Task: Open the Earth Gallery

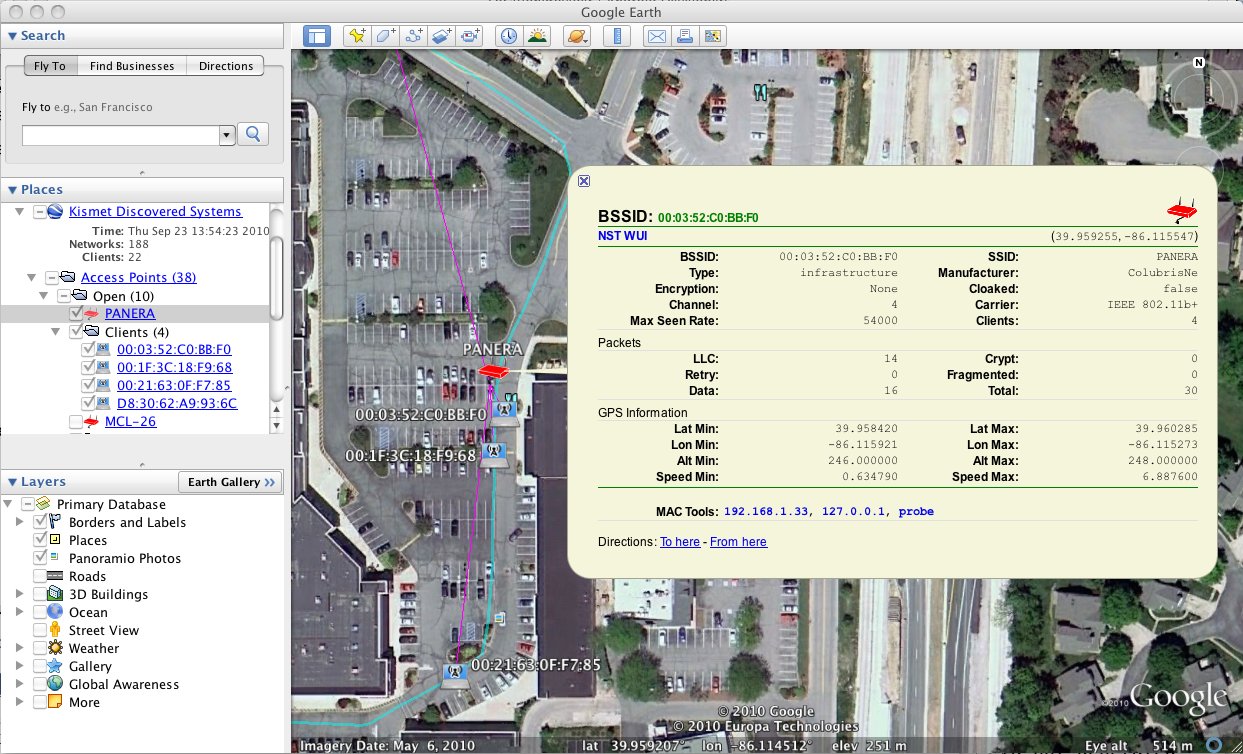Action: point(231,482)
